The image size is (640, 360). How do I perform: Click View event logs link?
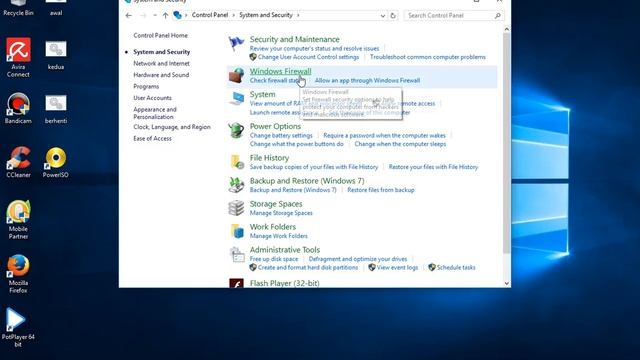tap(397, 267)
